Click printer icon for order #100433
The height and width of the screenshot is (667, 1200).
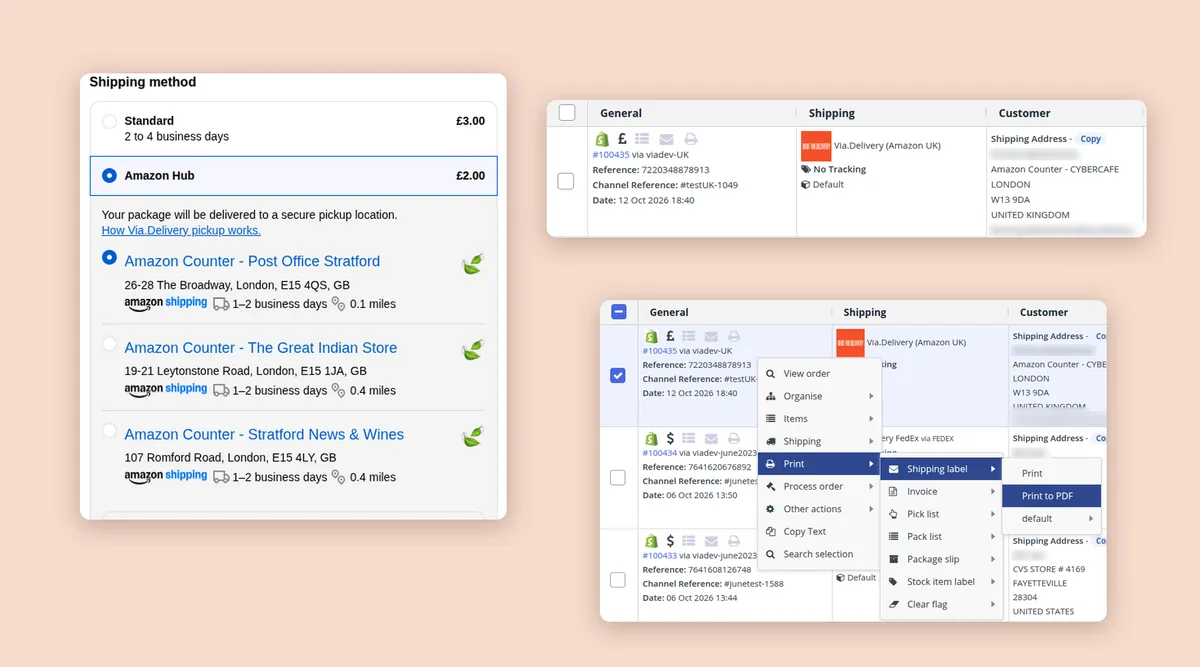[734, 541]
